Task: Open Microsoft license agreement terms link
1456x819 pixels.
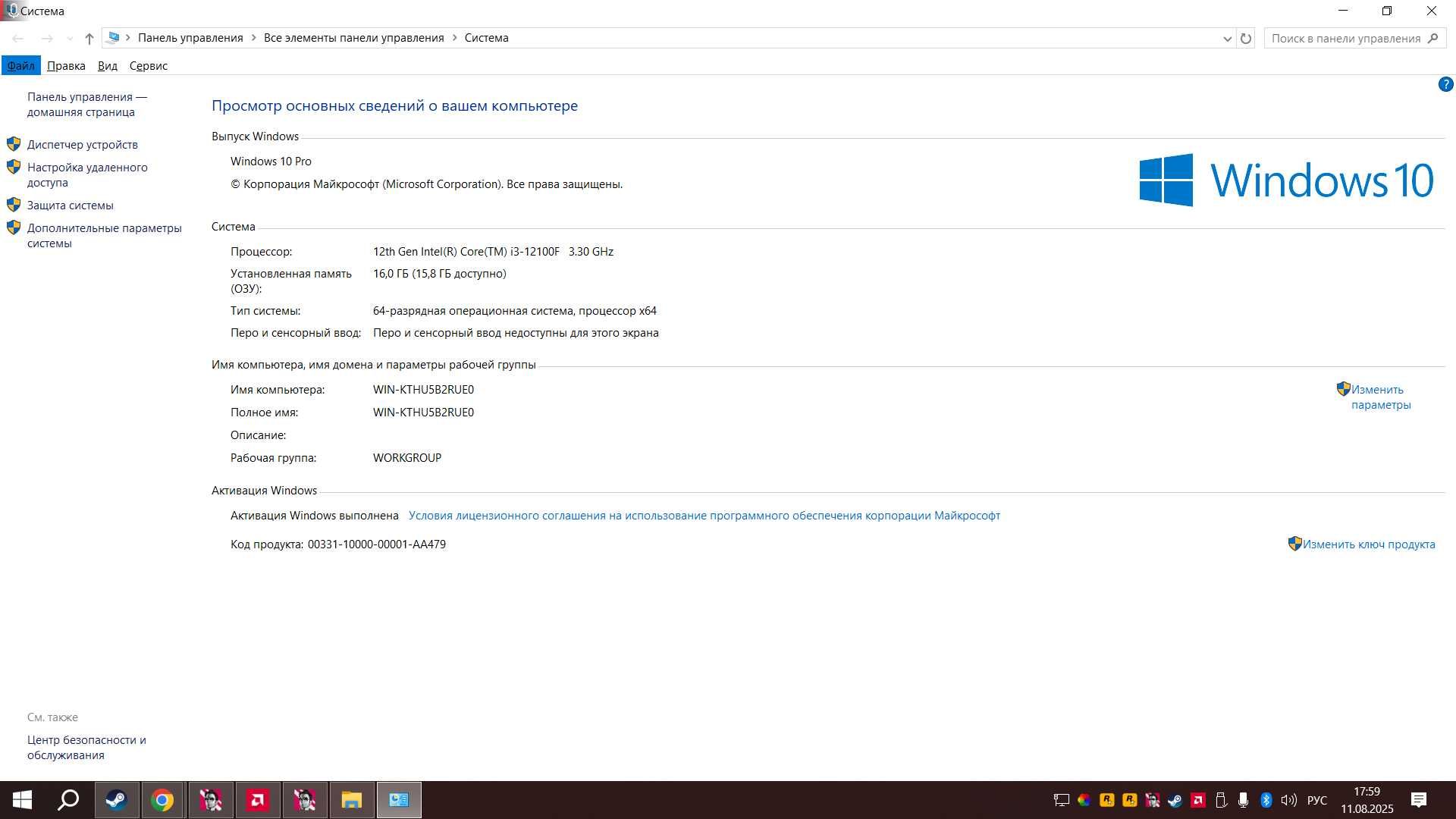Action: tap(704, 515)
